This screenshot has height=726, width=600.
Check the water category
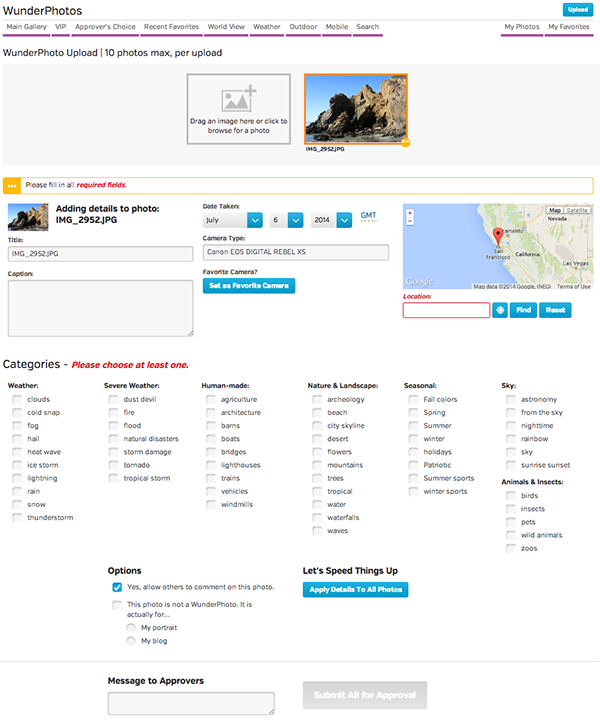click(x=317, y=504)
